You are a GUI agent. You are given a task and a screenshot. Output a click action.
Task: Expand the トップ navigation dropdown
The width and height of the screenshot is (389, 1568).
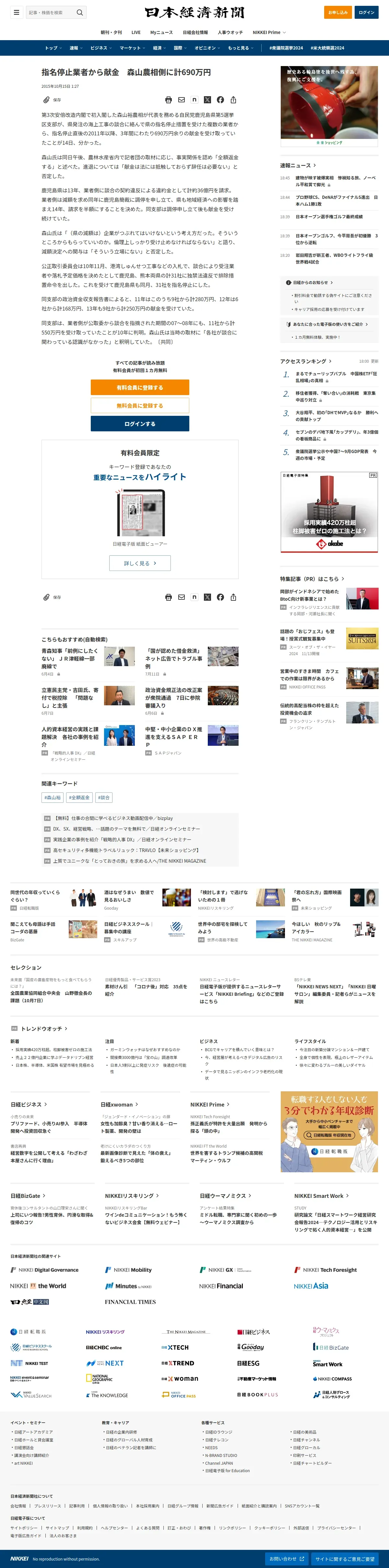tap(53, 48)
